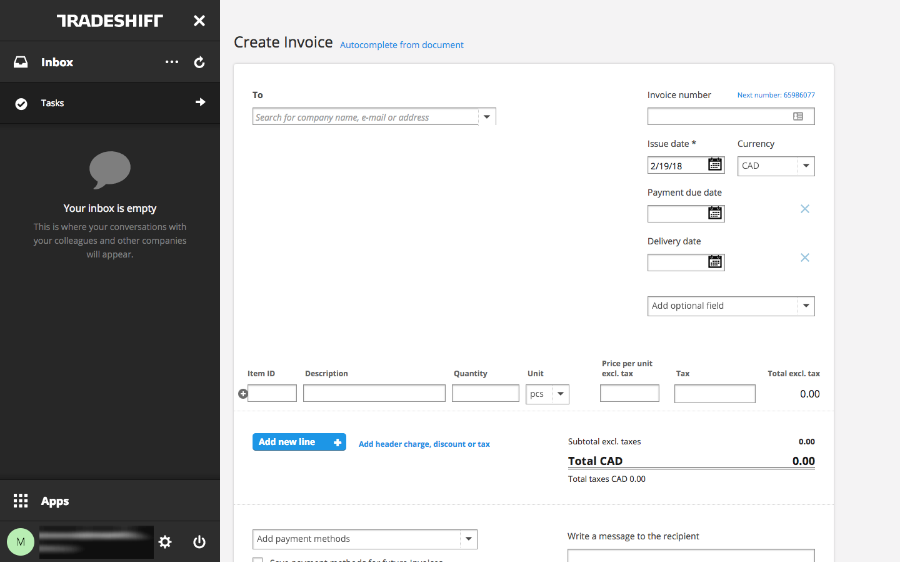Viewport: 900px width, 562px height.
Task: Open Delivery date calendar picker
Action: pos(715,262)
